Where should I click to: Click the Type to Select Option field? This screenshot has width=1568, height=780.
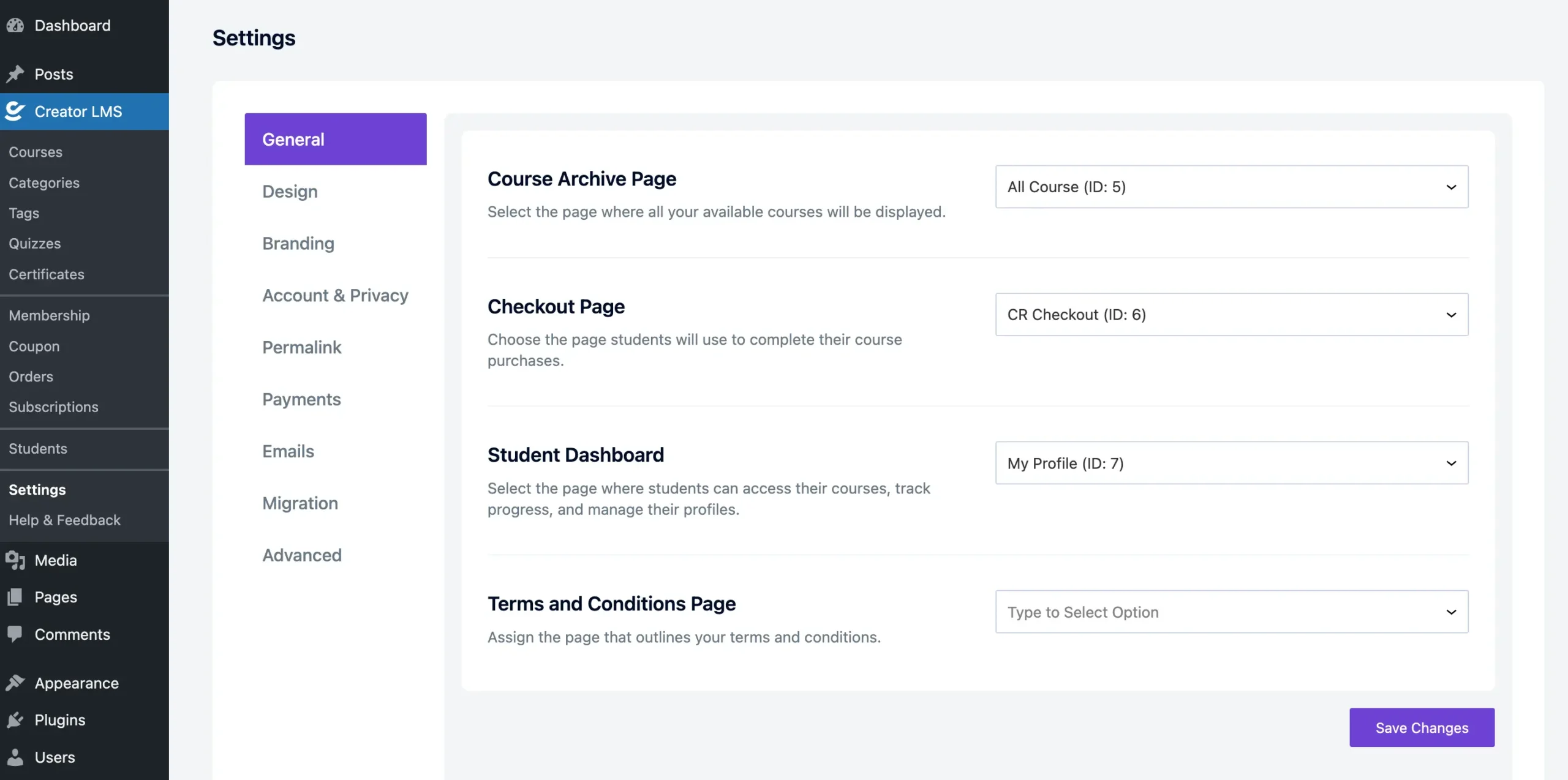pos(1164,612)
